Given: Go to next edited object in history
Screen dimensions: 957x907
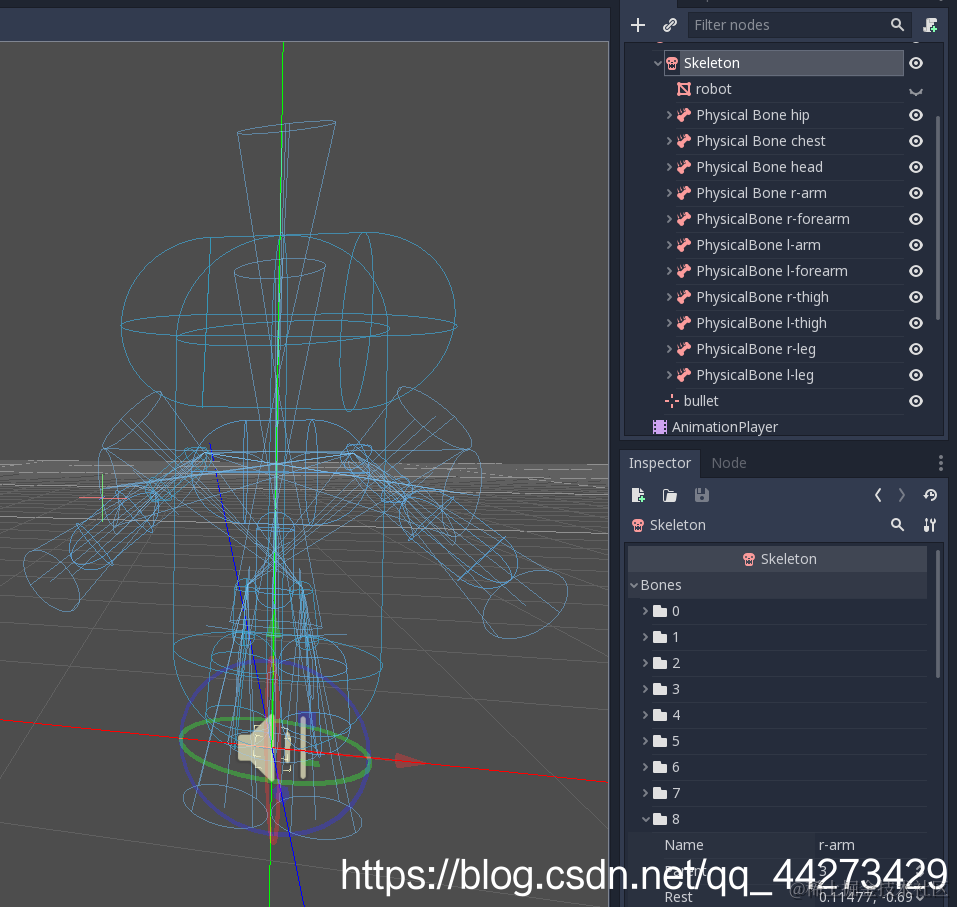Looking at the screenshot, I should tap(901, 495).
